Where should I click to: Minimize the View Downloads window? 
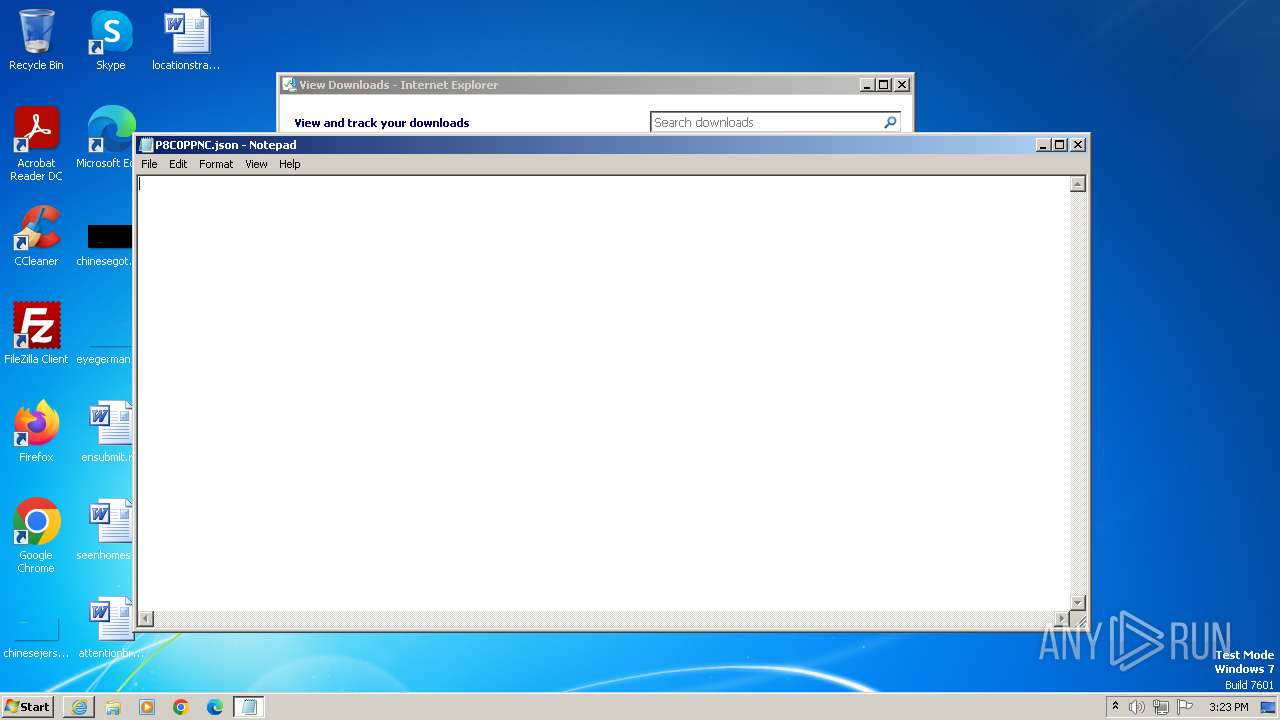click(x=867, y=85)
